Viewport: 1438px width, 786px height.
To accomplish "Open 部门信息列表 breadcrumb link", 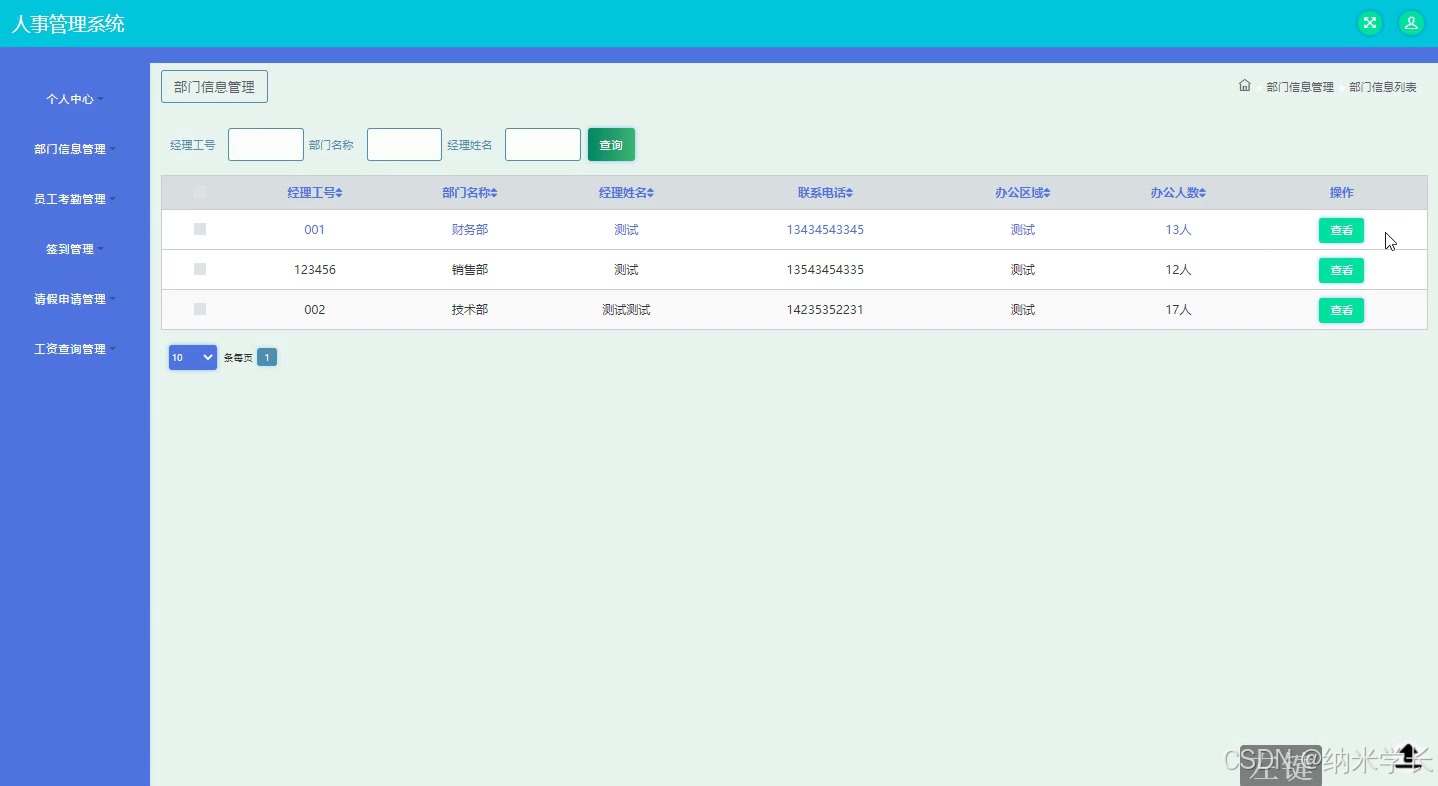I will coord(1383,87).
